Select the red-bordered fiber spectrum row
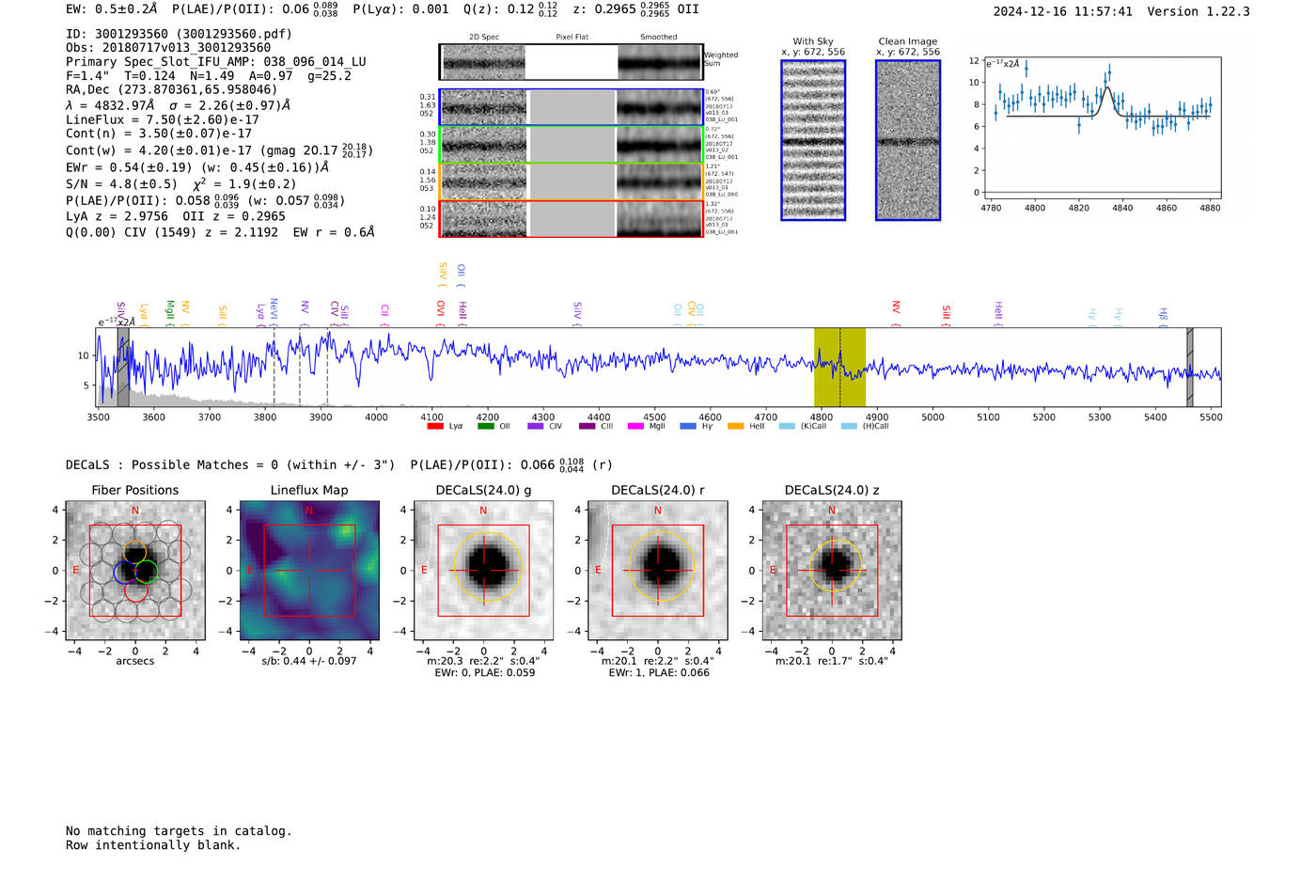 pos(572,218)
